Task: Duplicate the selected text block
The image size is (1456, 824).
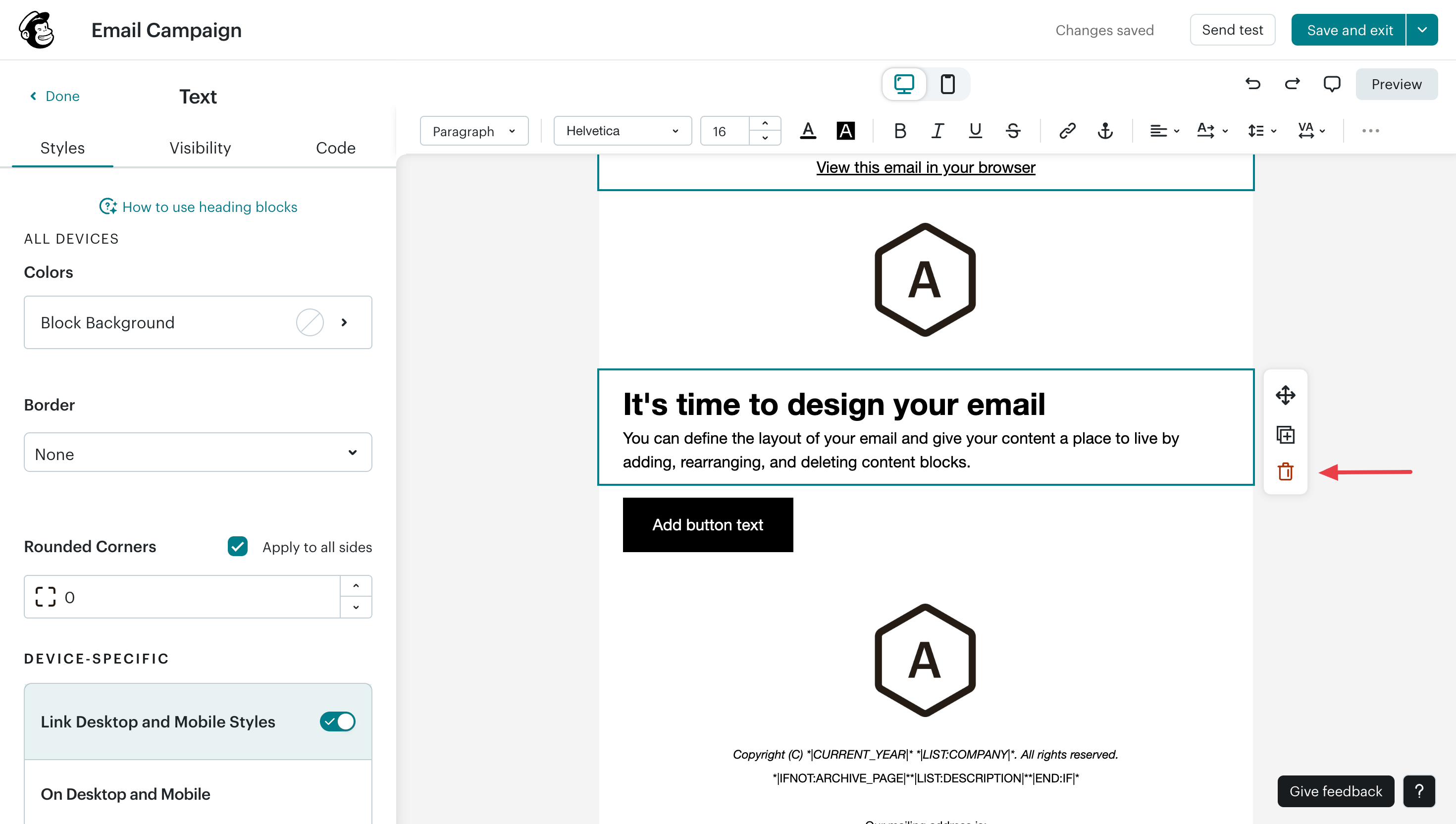Action: [1285, 434]
